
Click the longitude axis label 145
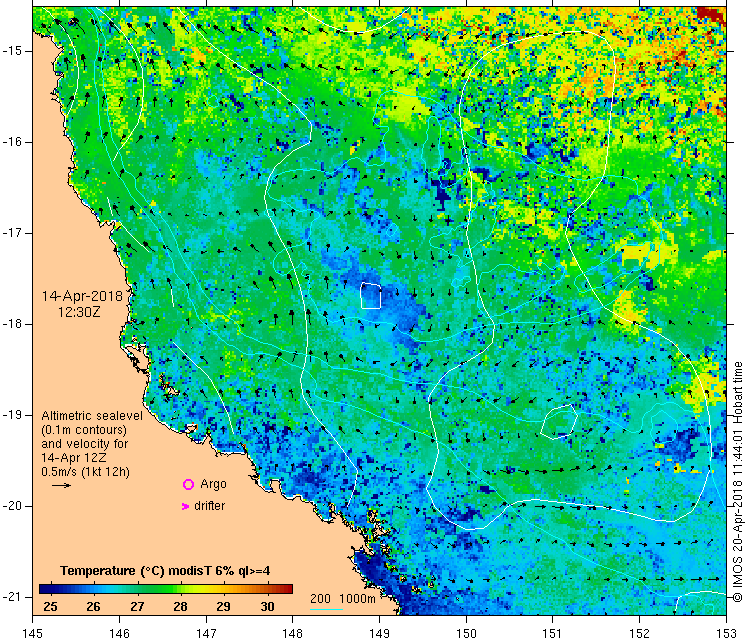[33, 633]
